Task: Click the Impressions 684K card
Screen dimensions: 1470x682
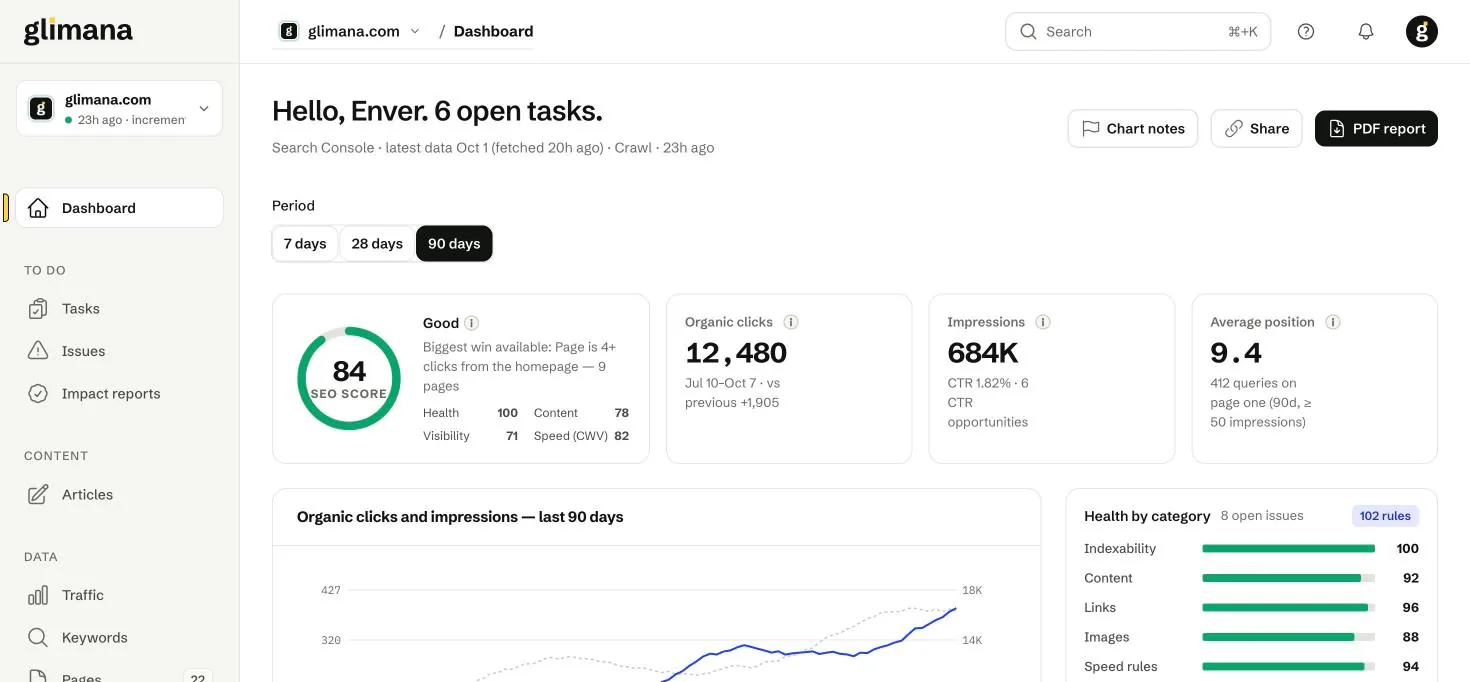Action: [1052, 378]
